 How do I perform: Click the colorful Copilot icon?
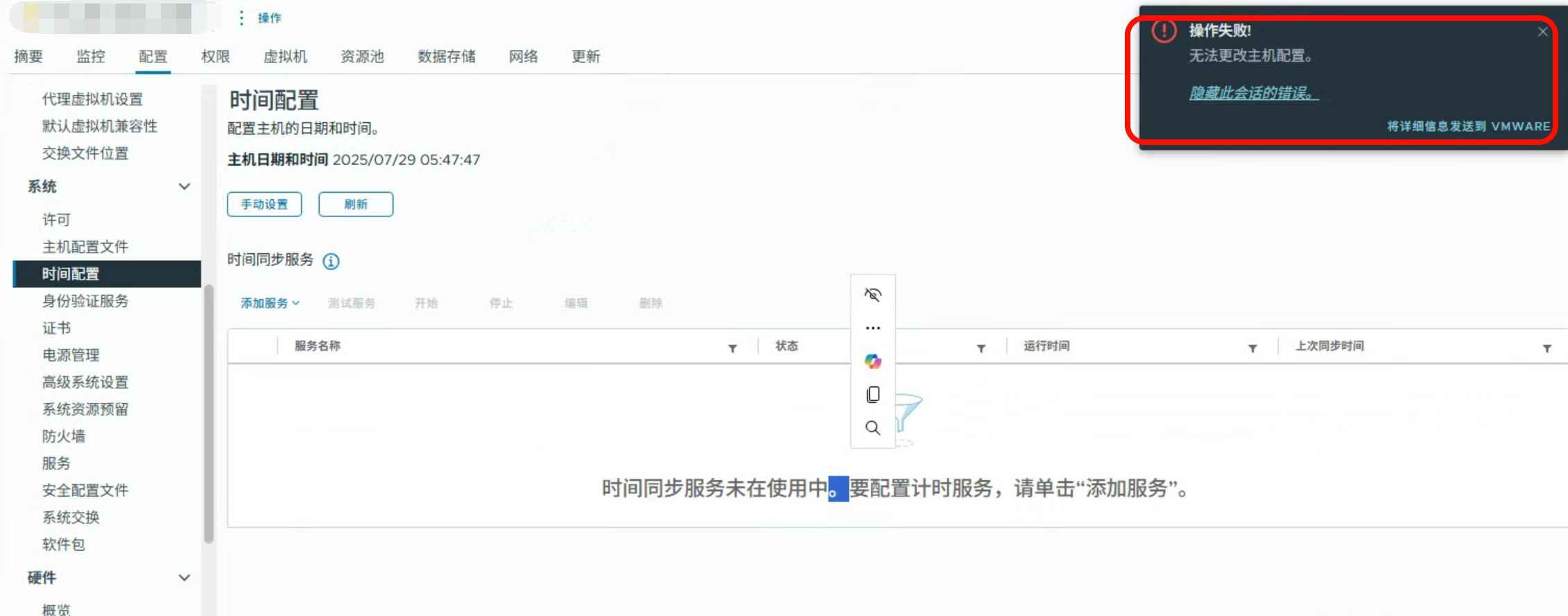coord(873,361)
